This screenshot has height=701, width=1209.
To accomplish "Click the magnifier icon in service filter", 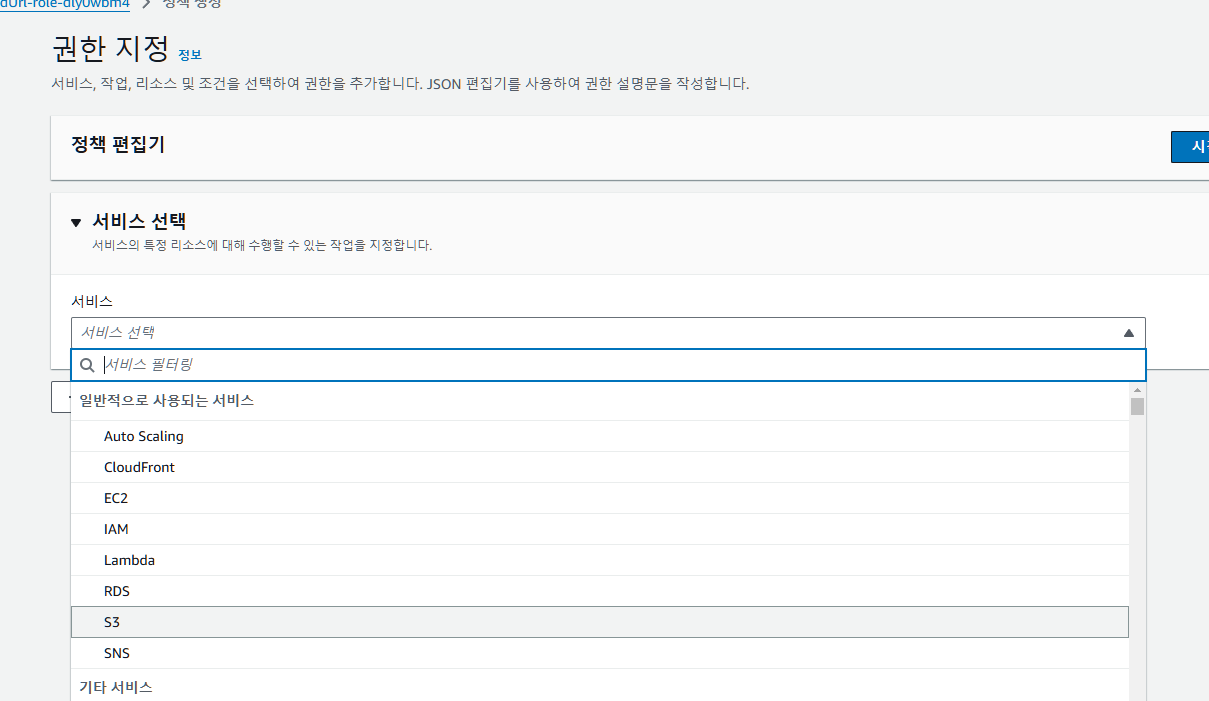I will 87,365.
